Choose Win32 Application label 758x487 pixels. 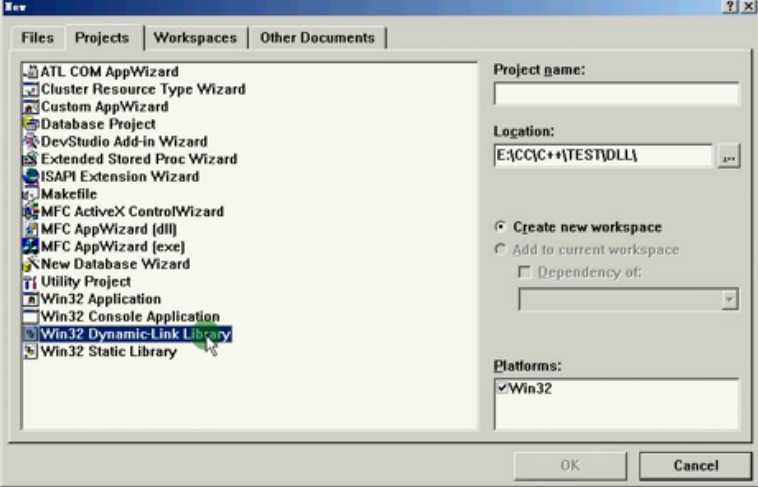[x=101, y=299]
